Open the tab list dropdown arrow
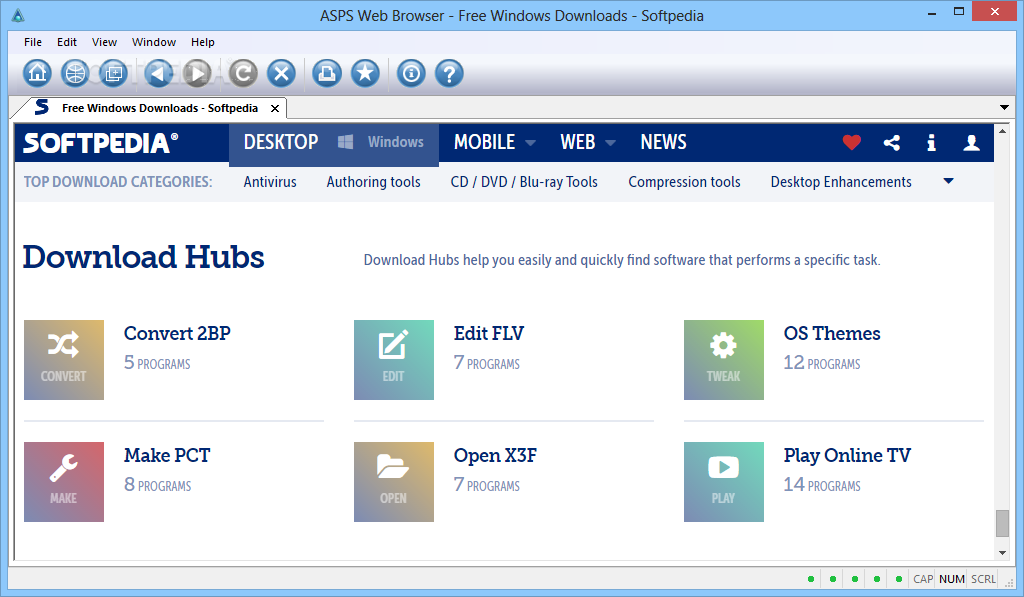Image resolution: width=1024 pixels, height=597 pixels. click(x=1004, y=107)
